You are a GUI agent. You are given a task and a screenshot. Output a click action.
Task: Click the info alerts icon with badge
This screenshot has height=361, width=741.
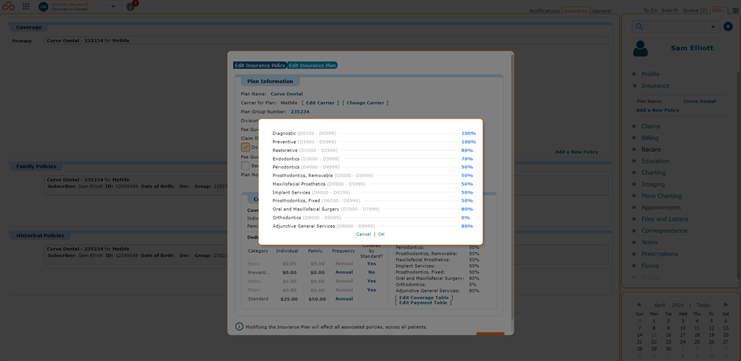point(131,6)
